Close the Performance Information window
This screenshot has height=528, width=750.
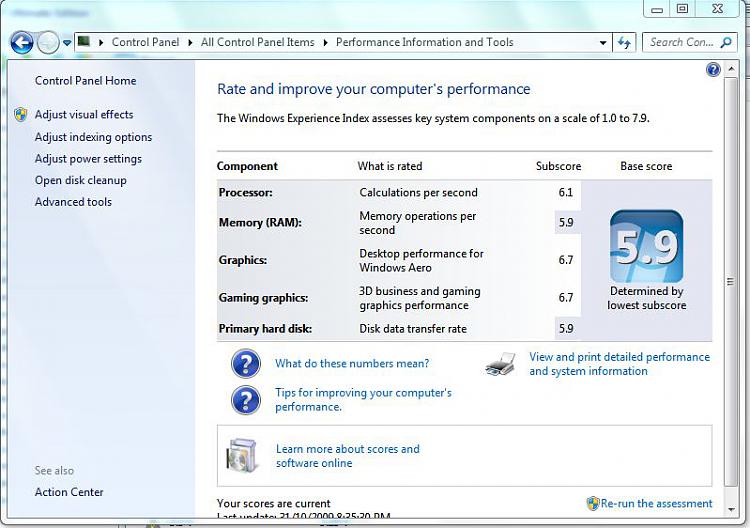tap(717, 9)
